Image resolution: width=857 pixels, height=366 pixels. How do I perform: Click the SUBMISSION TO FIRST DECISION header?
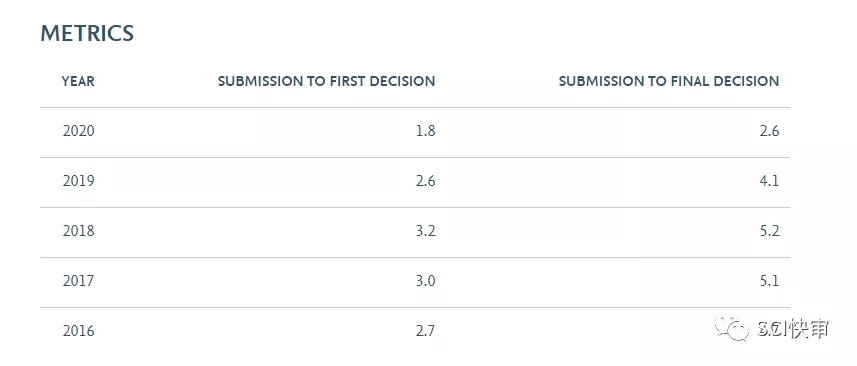point(326,81)
